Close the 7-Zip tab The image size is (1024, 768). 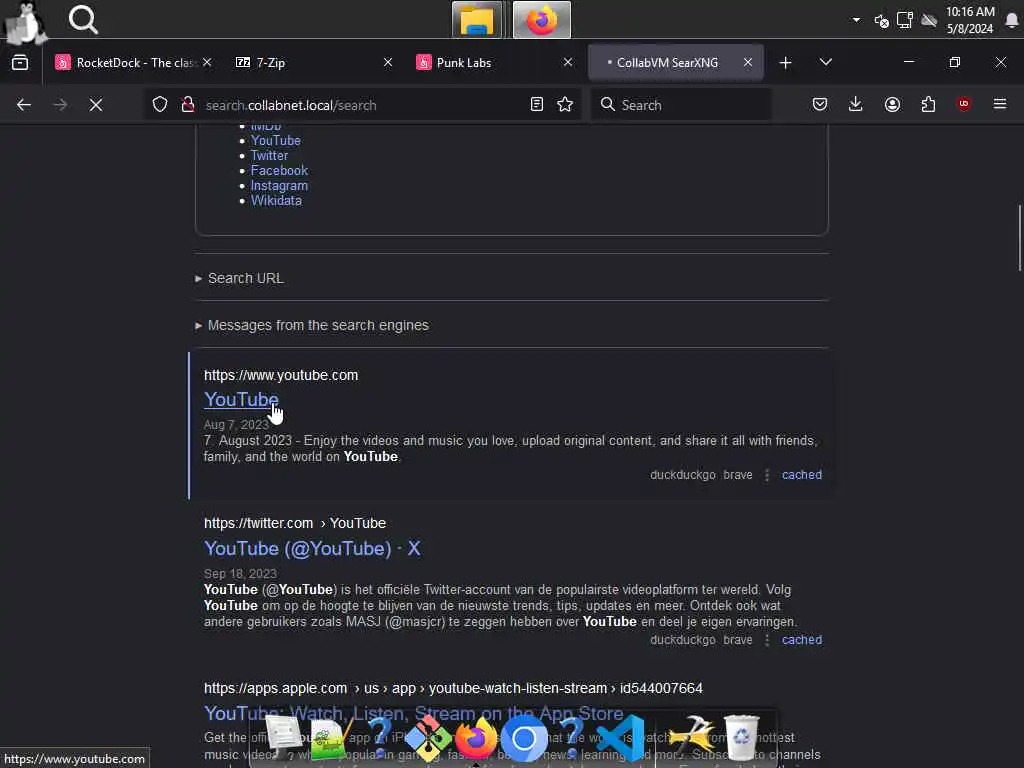point(388,62)
